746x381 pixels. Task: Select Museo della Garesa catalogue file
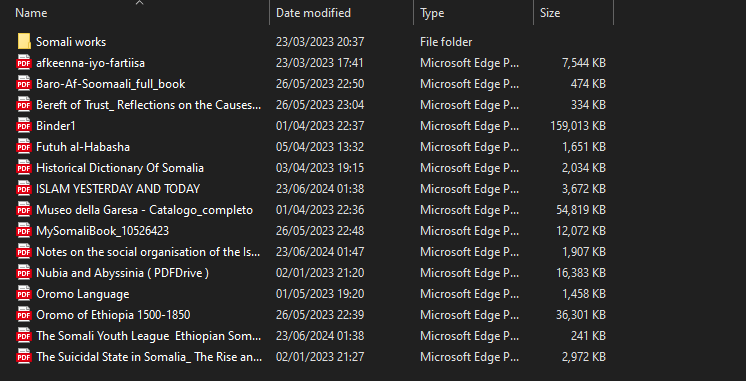145,210
